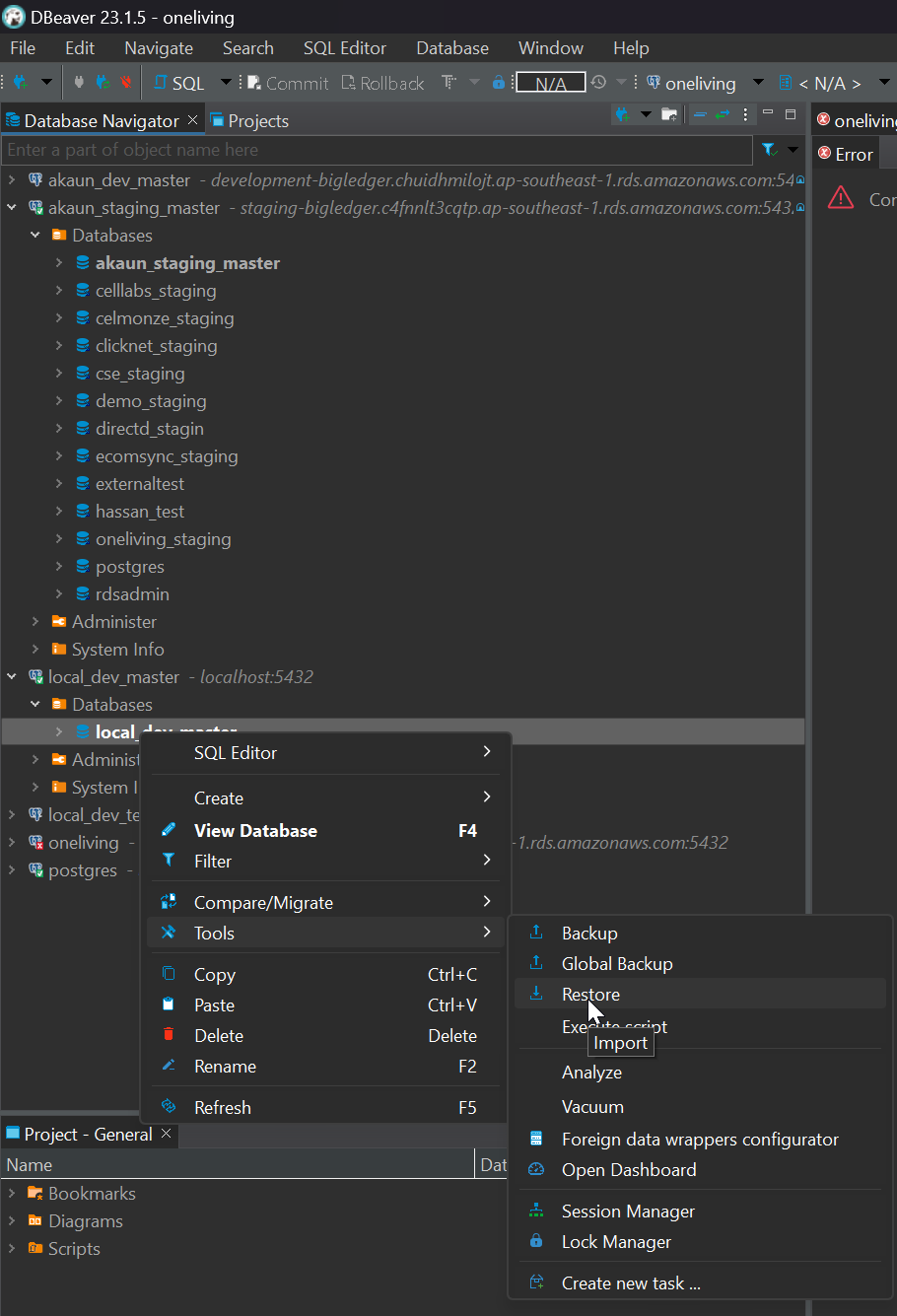Click the Collapse All icon in navigator
The width and height of the screenshot is (897, 1316).
pos(700,115)
